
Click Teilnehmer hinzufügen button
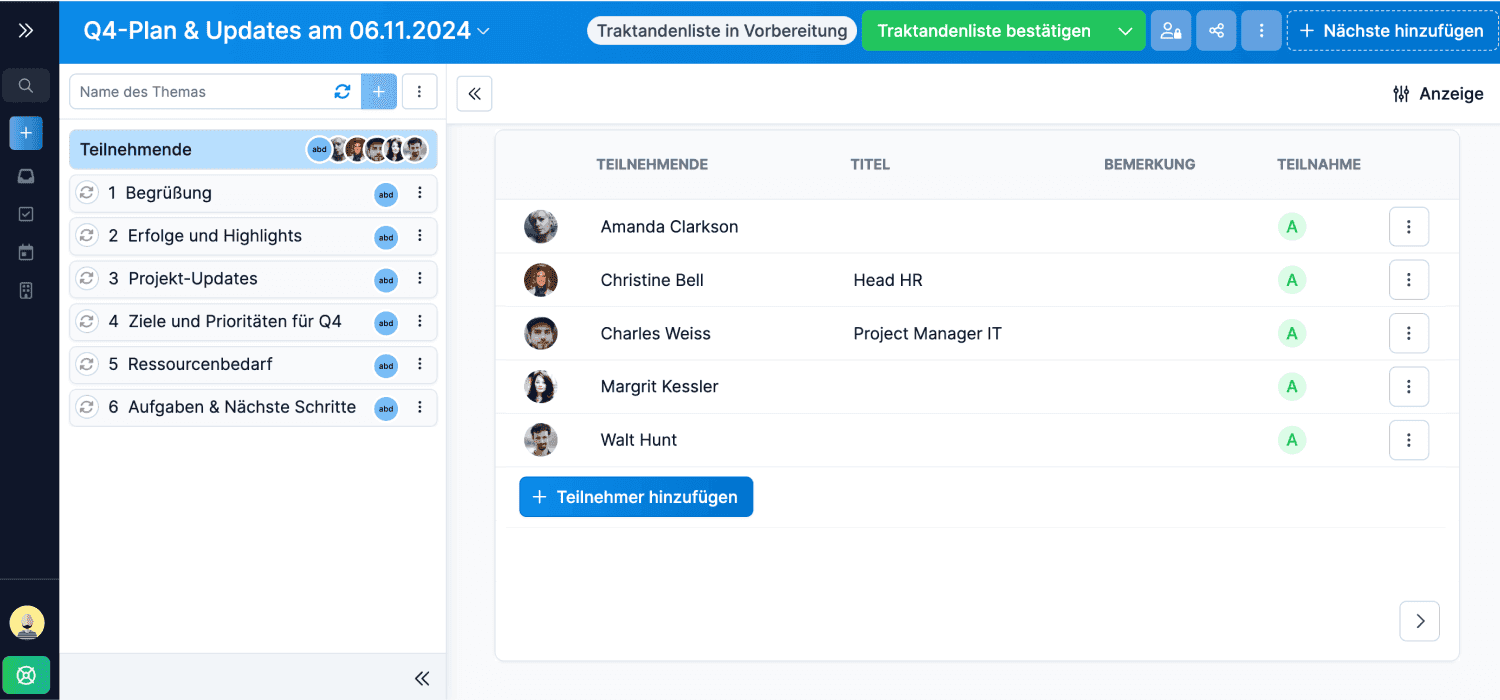coord(636,497)
